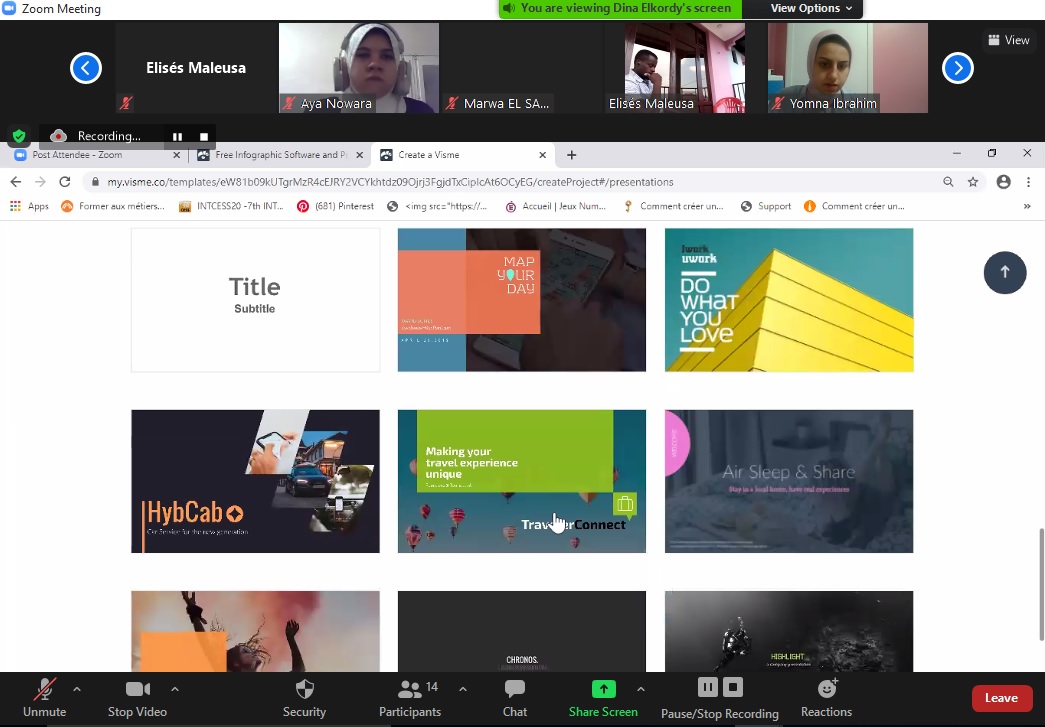Click the green encryption shield icon
This screenshot has height=727, width=1045.
[x=19, y=136]
